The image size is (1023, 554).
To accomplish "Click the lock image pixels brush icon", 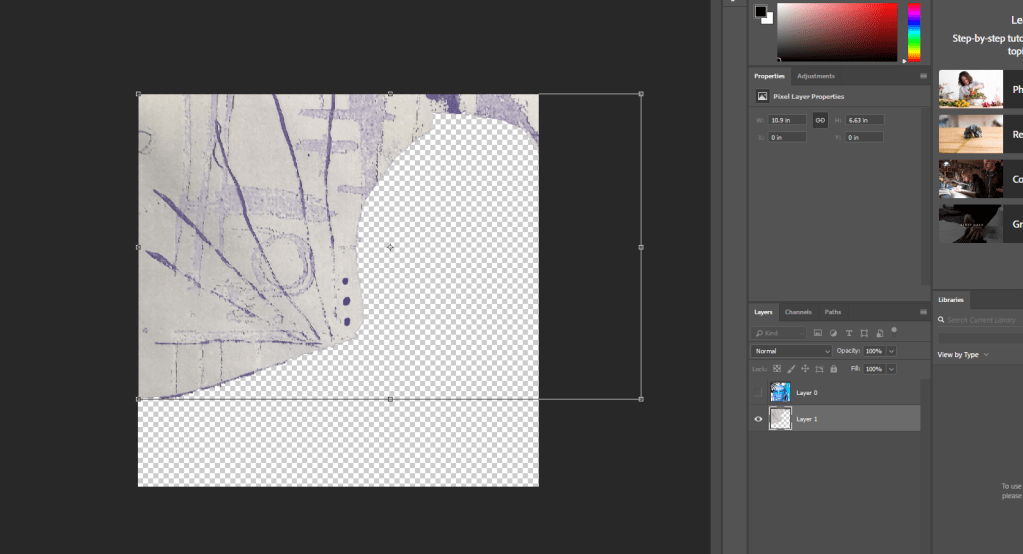I will coord(791,369).
